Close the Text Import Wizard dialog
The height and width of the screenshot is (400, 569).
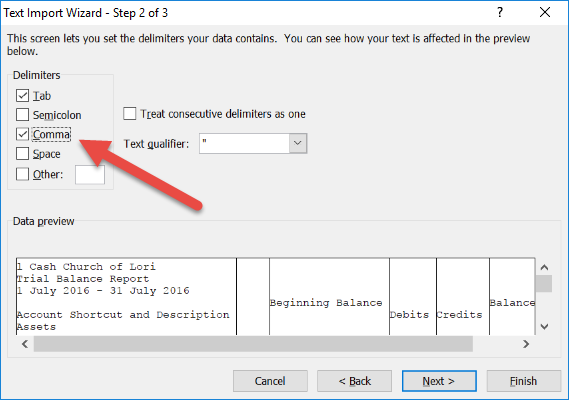(x=545, y=13)
